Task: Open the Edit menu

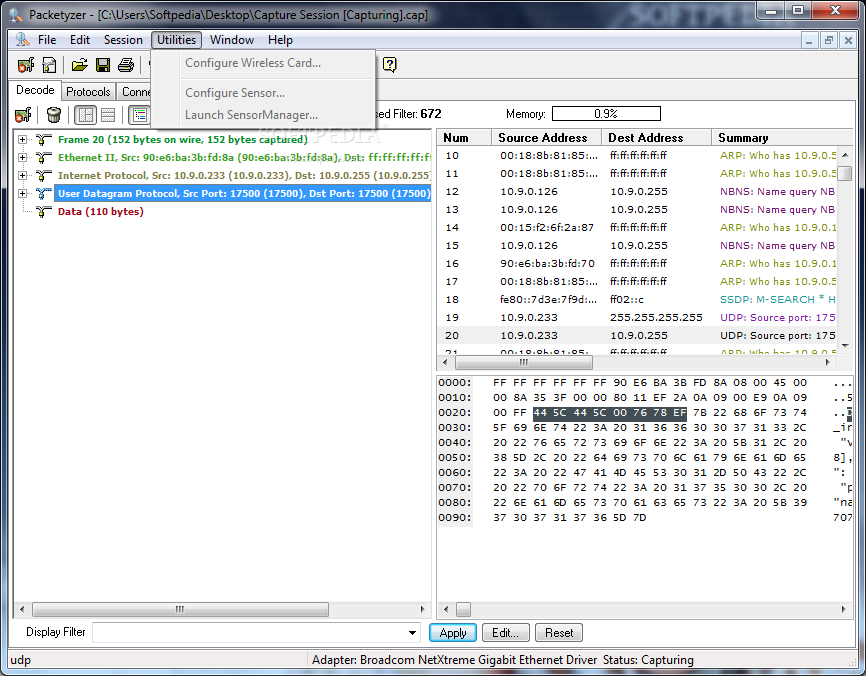Action: 80,40
